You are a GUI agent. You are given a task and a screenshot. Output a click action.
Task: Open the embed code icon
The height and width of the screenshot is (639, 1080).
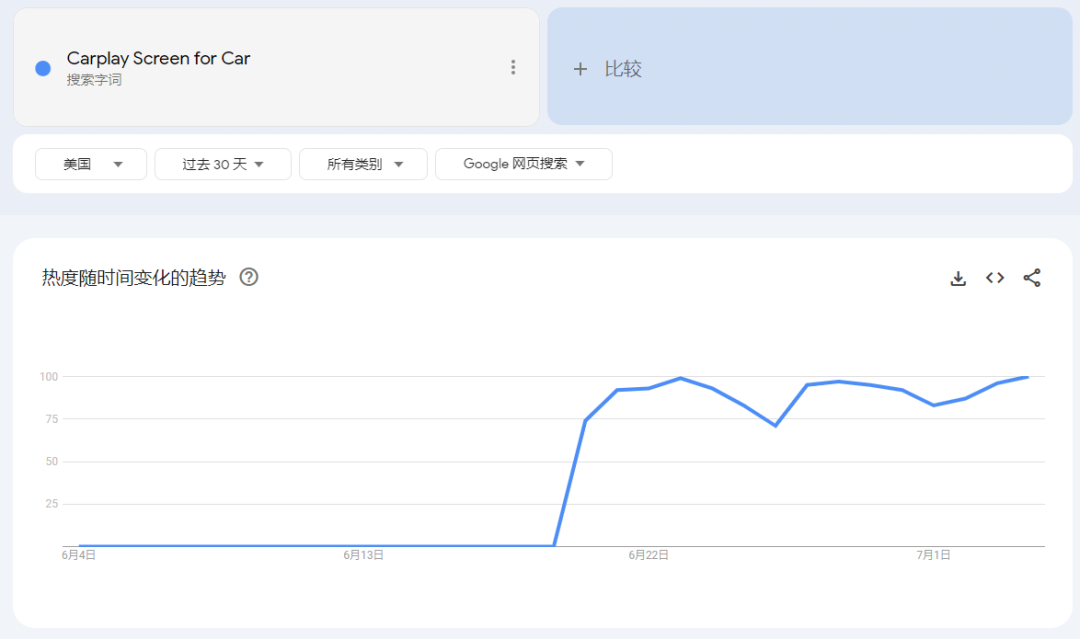(995, 278)
